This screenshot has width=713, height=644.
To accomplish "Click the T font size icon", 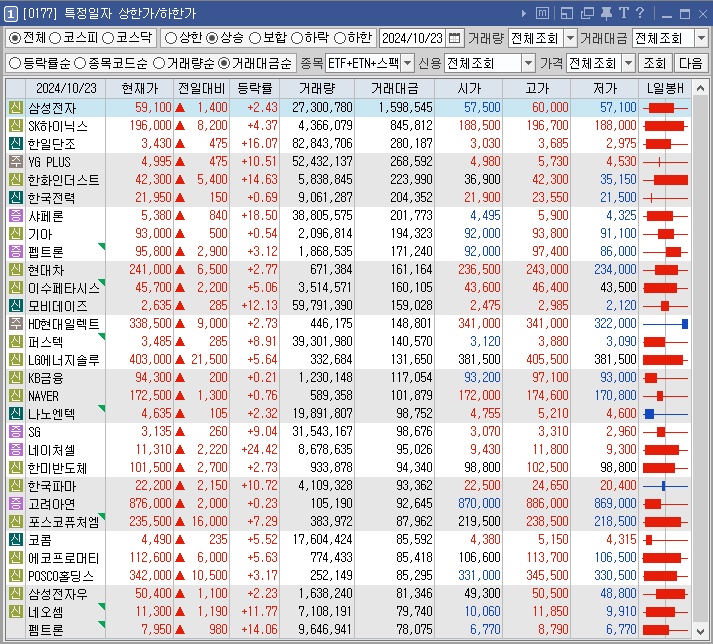I will [x=623, y=13].
